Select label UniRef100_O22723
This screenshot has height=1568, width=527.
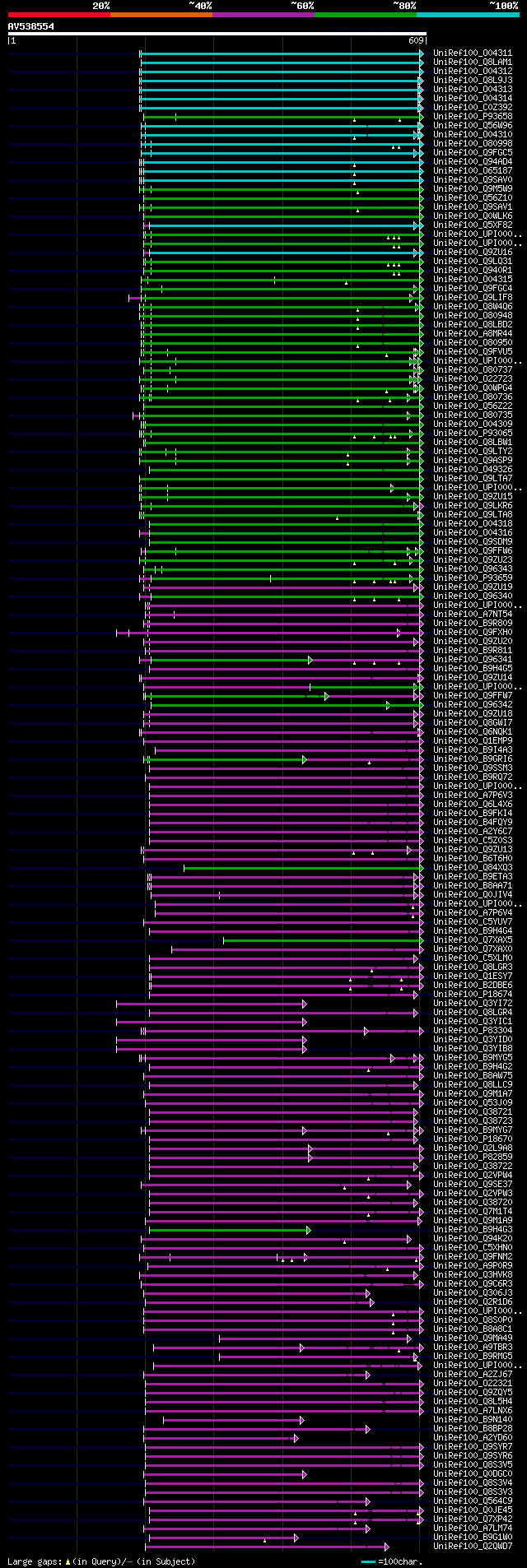(473, 379)
